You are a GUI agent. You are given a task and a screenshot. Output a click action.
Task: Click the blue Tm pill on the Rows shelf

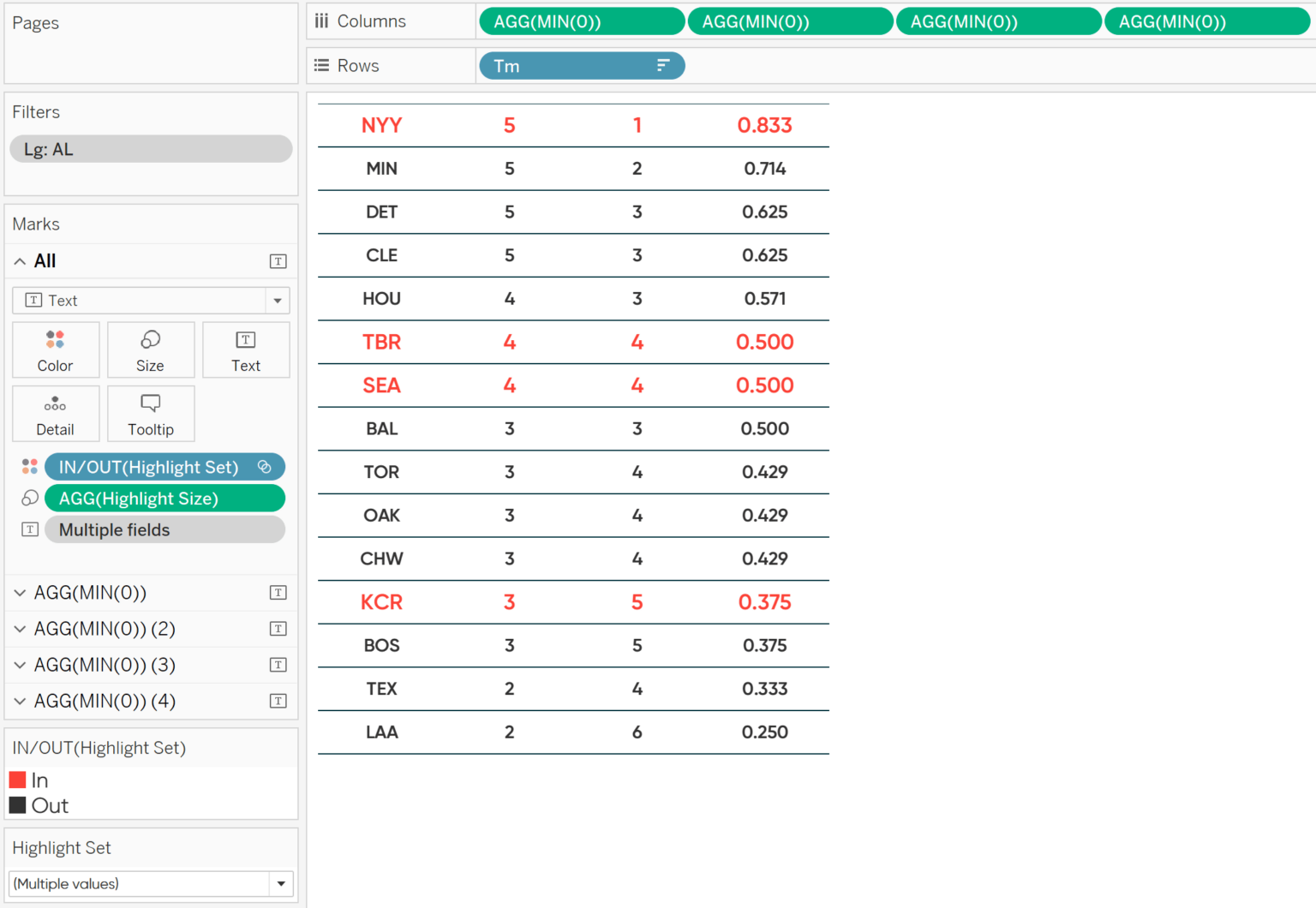coord(548,65)
